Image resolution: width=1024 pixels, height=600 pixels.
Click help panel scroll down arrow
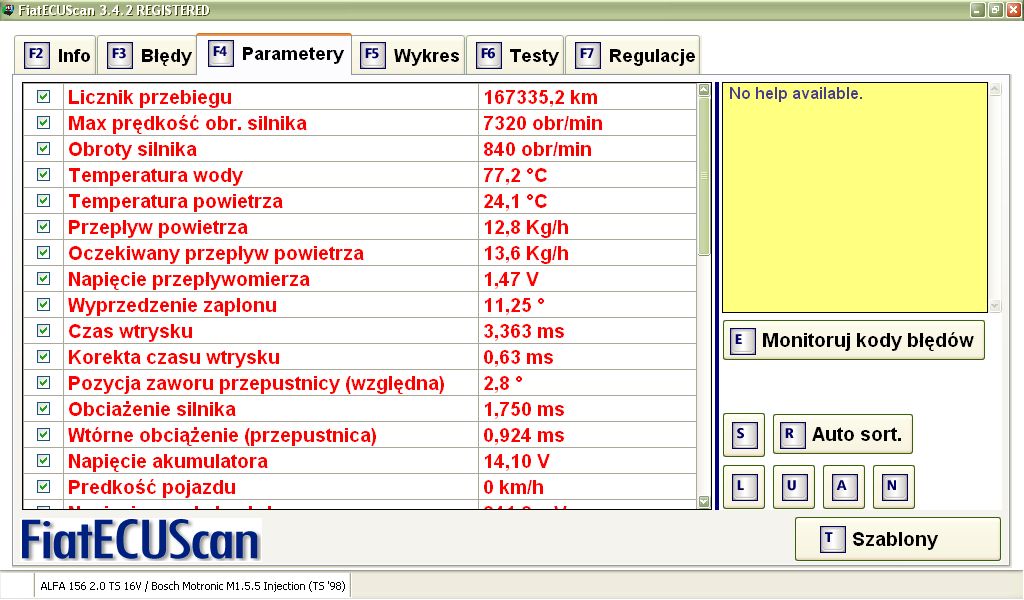(x=995, y=306)
